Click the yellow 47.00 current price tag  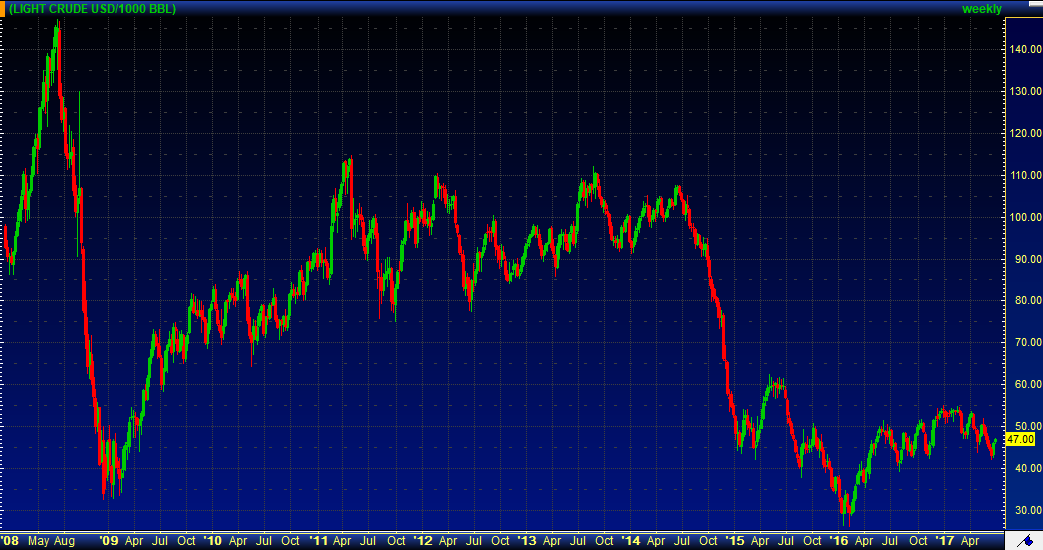1019,439
